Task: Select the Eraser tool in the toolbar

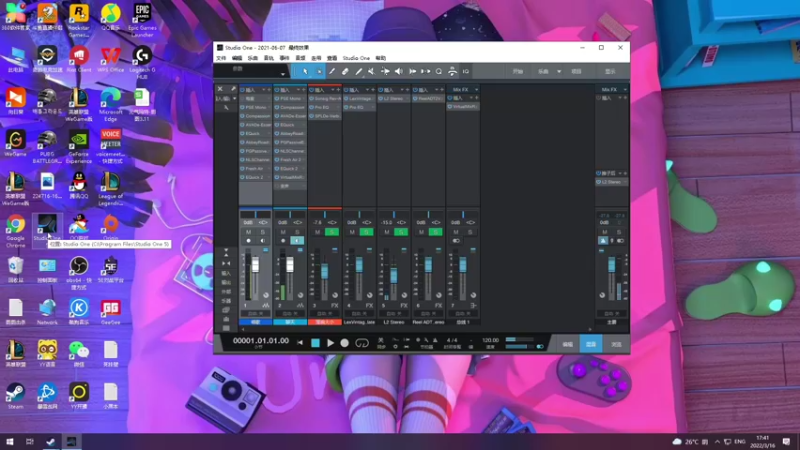Action: [345, 72]
